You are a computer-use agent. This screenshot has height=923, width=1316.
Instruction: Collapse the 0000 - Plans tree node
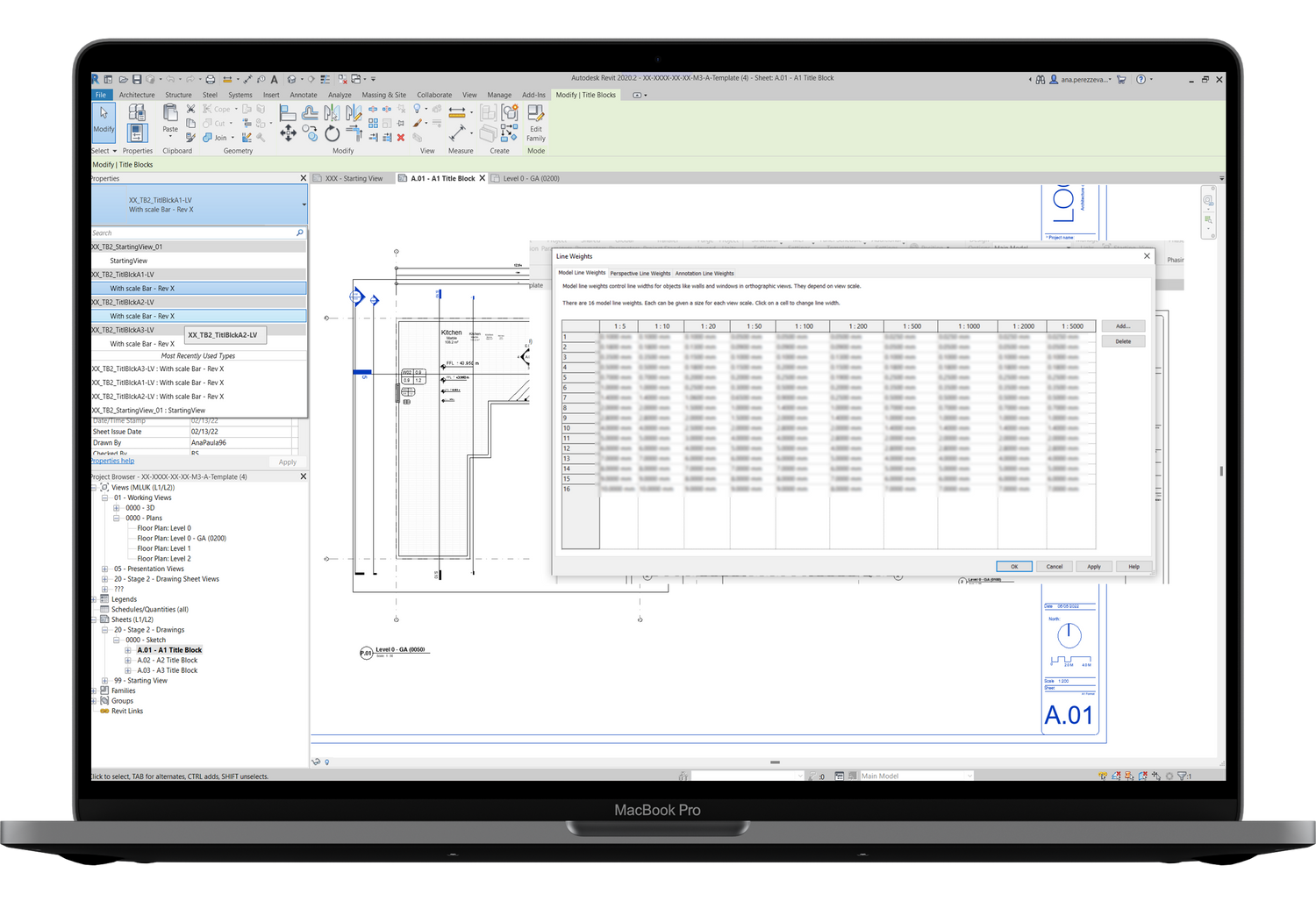116,519
